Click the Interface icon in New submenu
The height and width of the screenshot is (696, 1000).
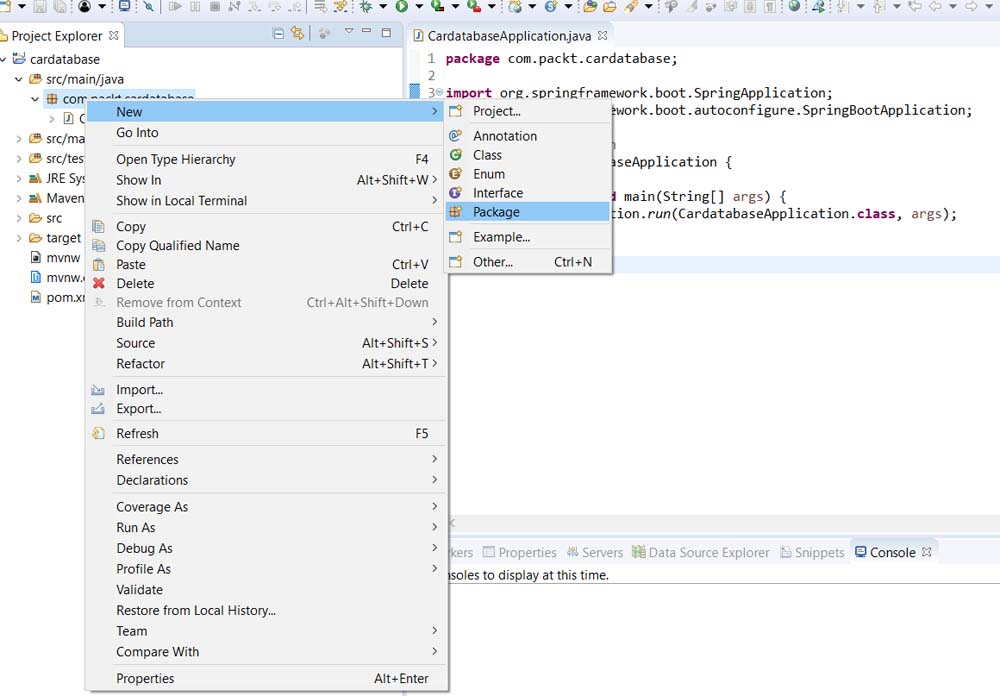tap(456, 193)
